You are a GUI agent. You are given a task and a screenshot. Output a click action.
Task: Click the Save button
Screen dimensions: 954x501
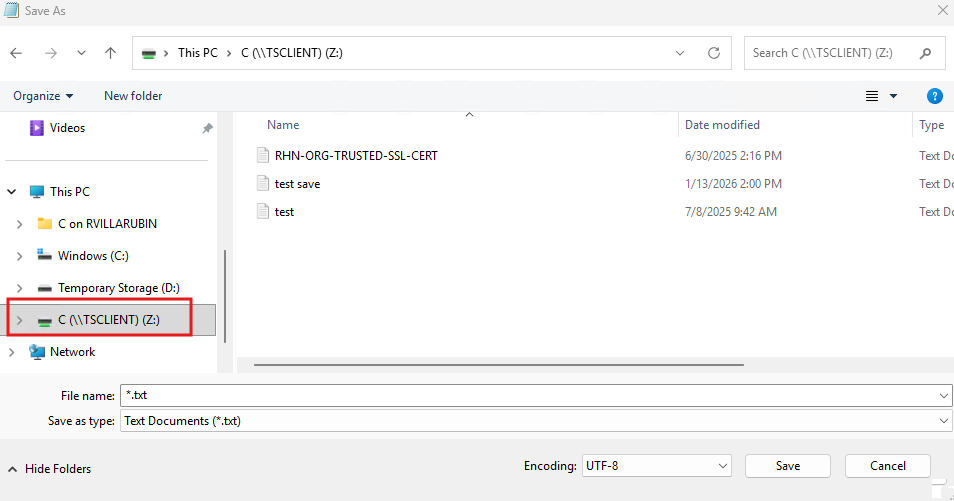click(x=787, y=466)
